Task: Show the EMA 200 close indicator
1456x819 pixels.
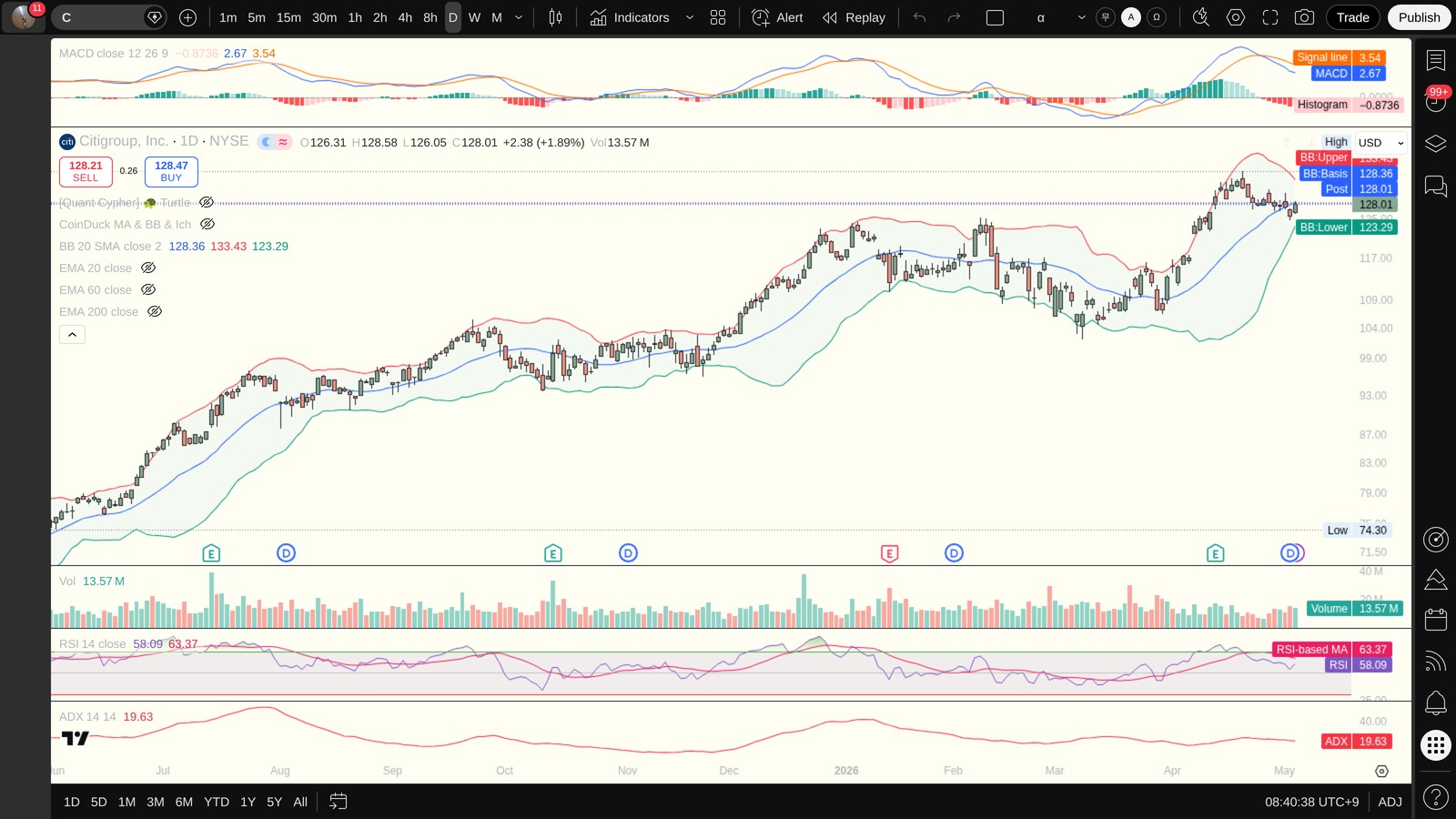Action: [x=155, y=311]
